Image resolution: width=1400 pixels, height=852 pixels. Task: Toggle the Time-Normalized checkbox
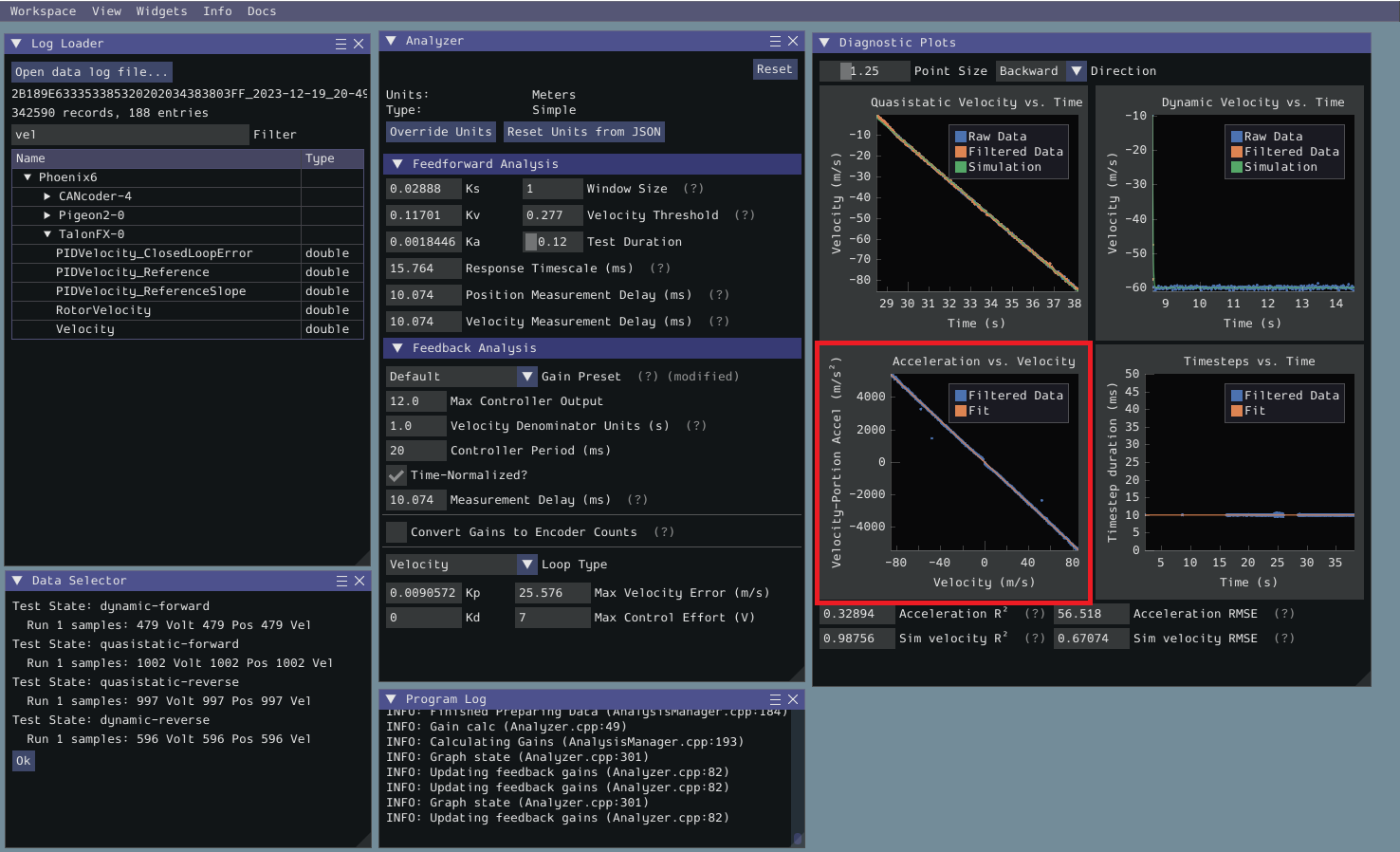(x=396, y=474)
